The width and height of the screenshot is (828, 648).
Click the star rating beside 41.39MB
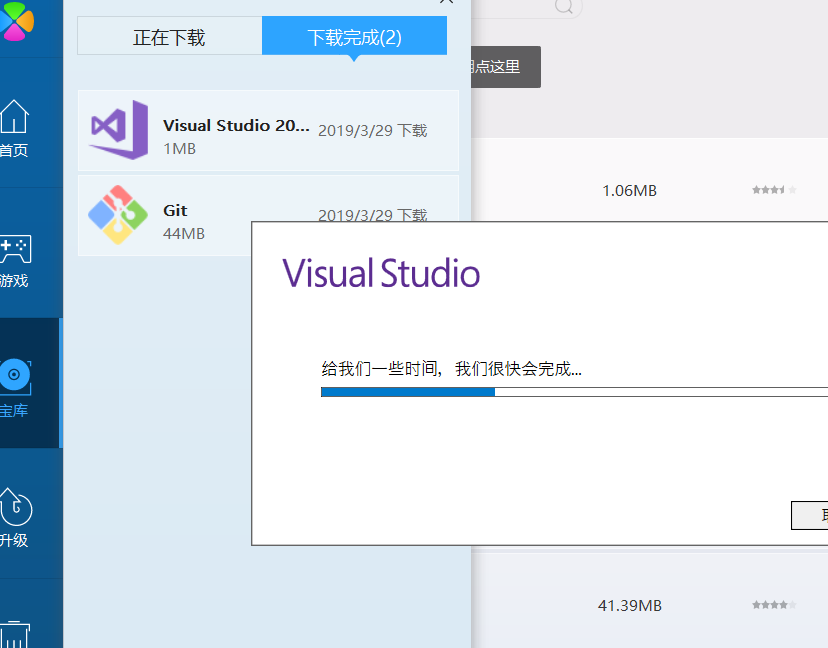(x=774, y=605)
